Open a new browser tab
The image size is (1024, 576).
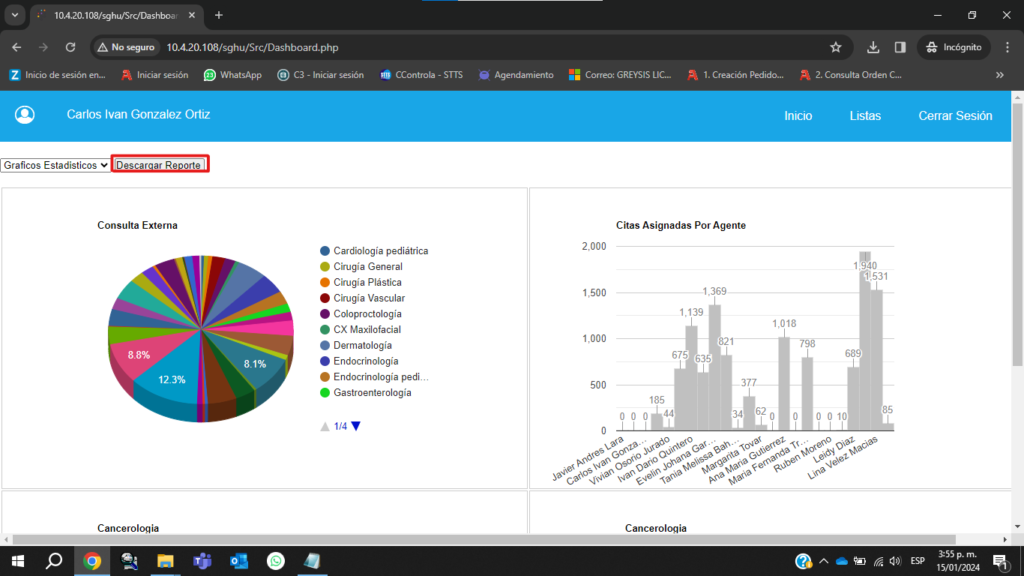(219, 15)
